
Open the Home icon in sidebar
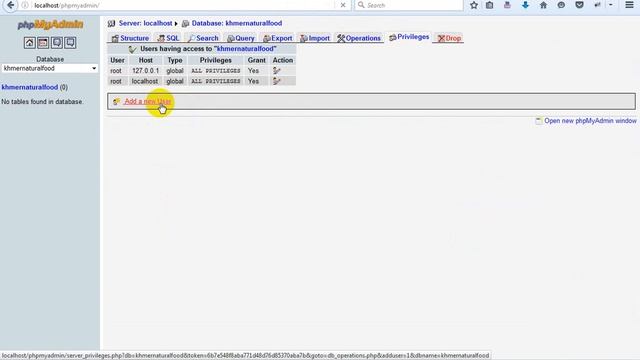pos(29,42)
